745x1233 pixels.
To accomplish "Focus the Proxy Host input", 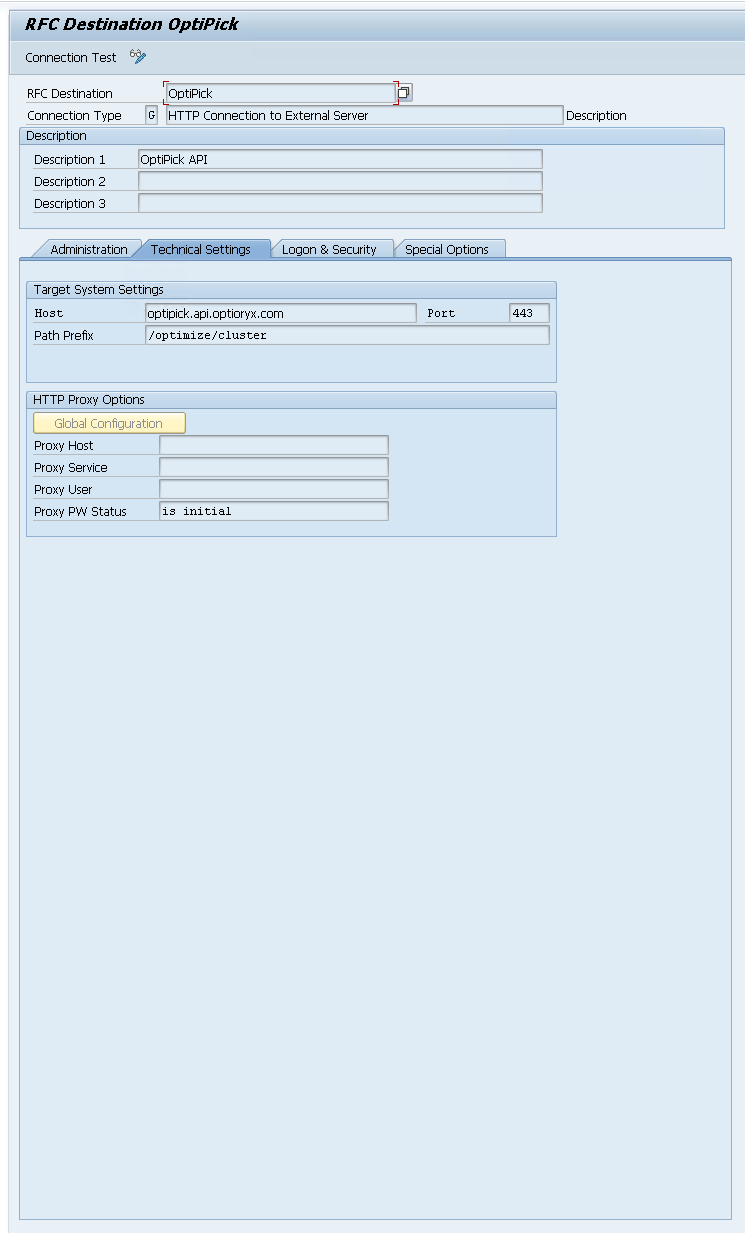I will pyautogui.click(x=274, y=446).
